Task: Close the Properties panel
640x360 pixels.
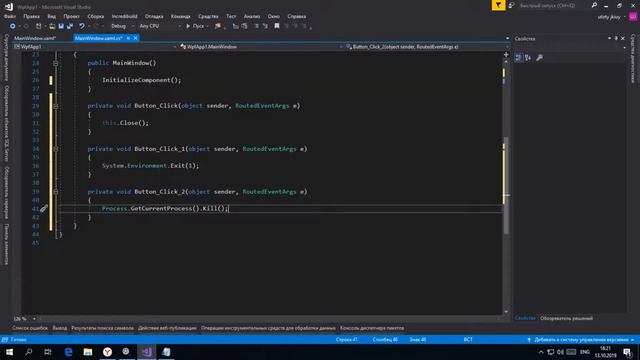Action: pos(623,38)
